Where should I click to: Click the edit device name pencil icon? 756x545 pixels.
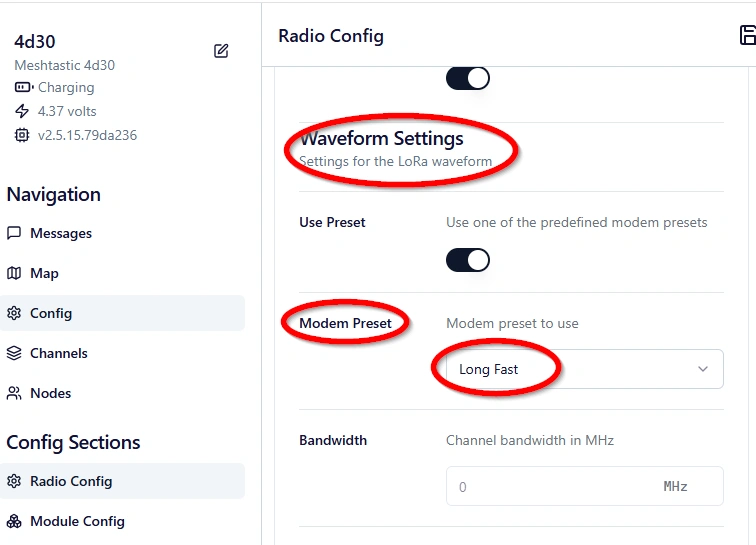221,51
